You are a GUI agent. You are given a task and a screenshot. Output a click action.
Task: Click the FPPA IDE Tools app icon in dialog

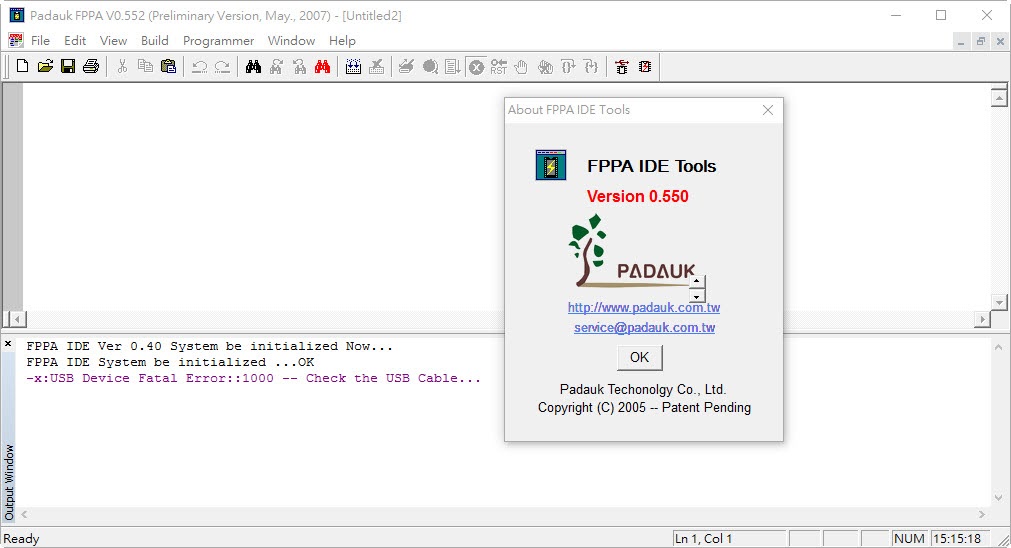[551, 165]
